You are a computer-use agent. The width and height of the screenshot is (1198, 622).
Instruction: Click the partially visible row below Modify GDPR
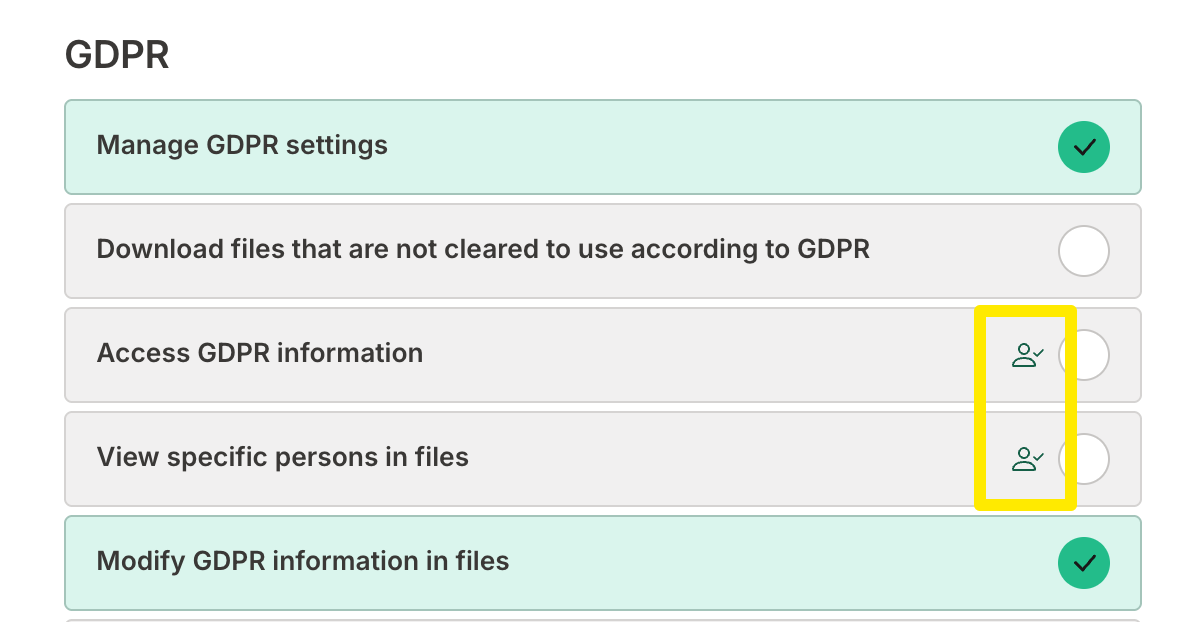click(600, 620)
